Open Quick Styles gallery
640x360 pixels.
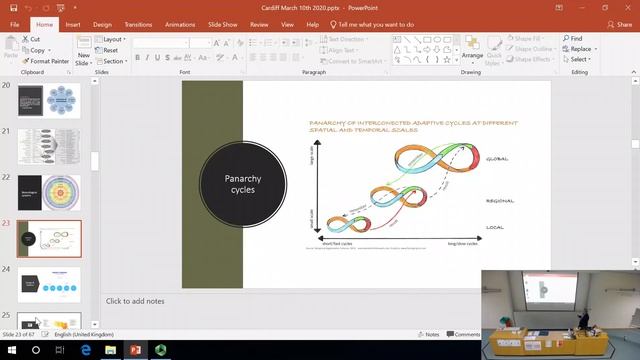pyautogui.click(x=494, y=51)
